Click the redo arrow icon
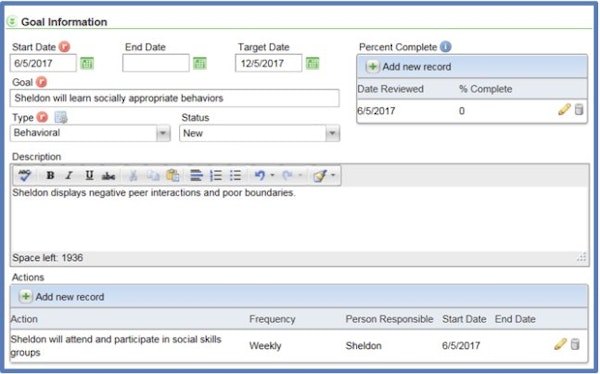Screen dimensions: 600x374 point(288,175)
